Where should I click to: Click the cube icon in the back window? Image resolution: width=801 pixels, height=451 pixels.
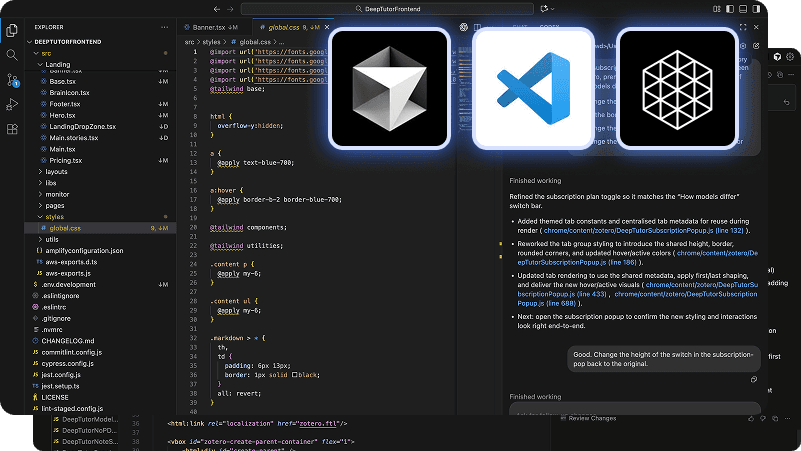pos(777,57)
